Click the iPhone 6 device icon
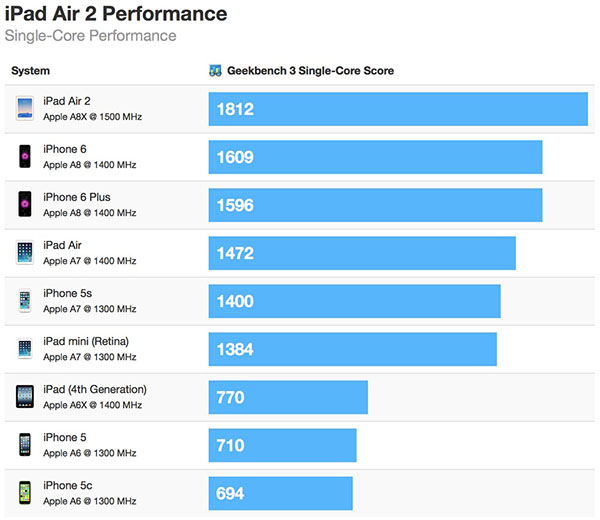This screenshot has height=520, width=600. pos(25,157)
